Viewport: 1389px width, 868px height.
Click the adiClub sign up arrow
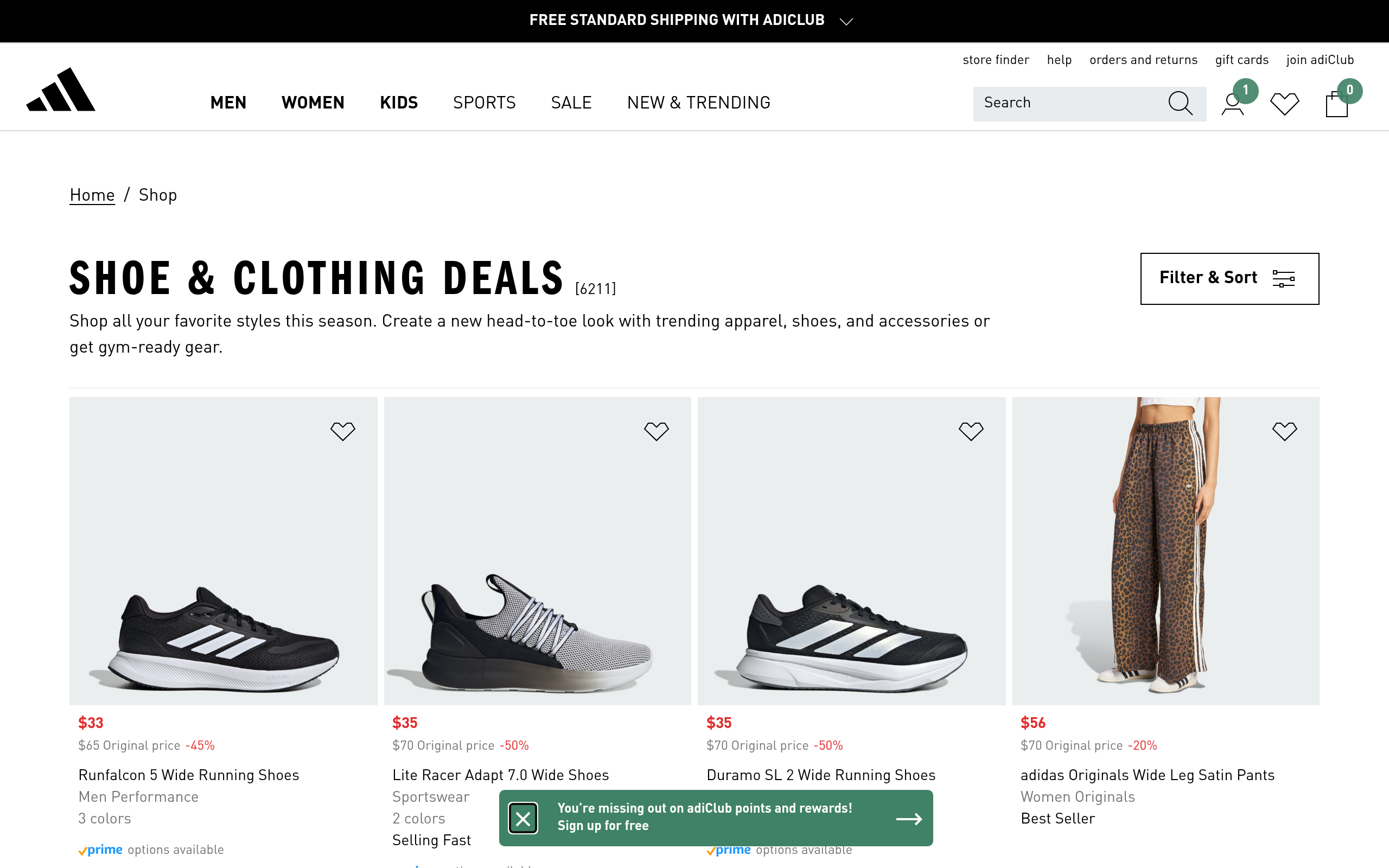click(x=909, y=819)
